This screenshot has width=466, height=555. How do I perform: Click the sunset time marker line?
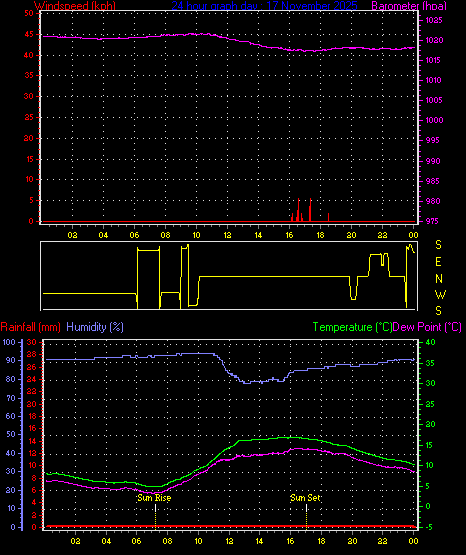pyautogui.click(x=306, y=516)
